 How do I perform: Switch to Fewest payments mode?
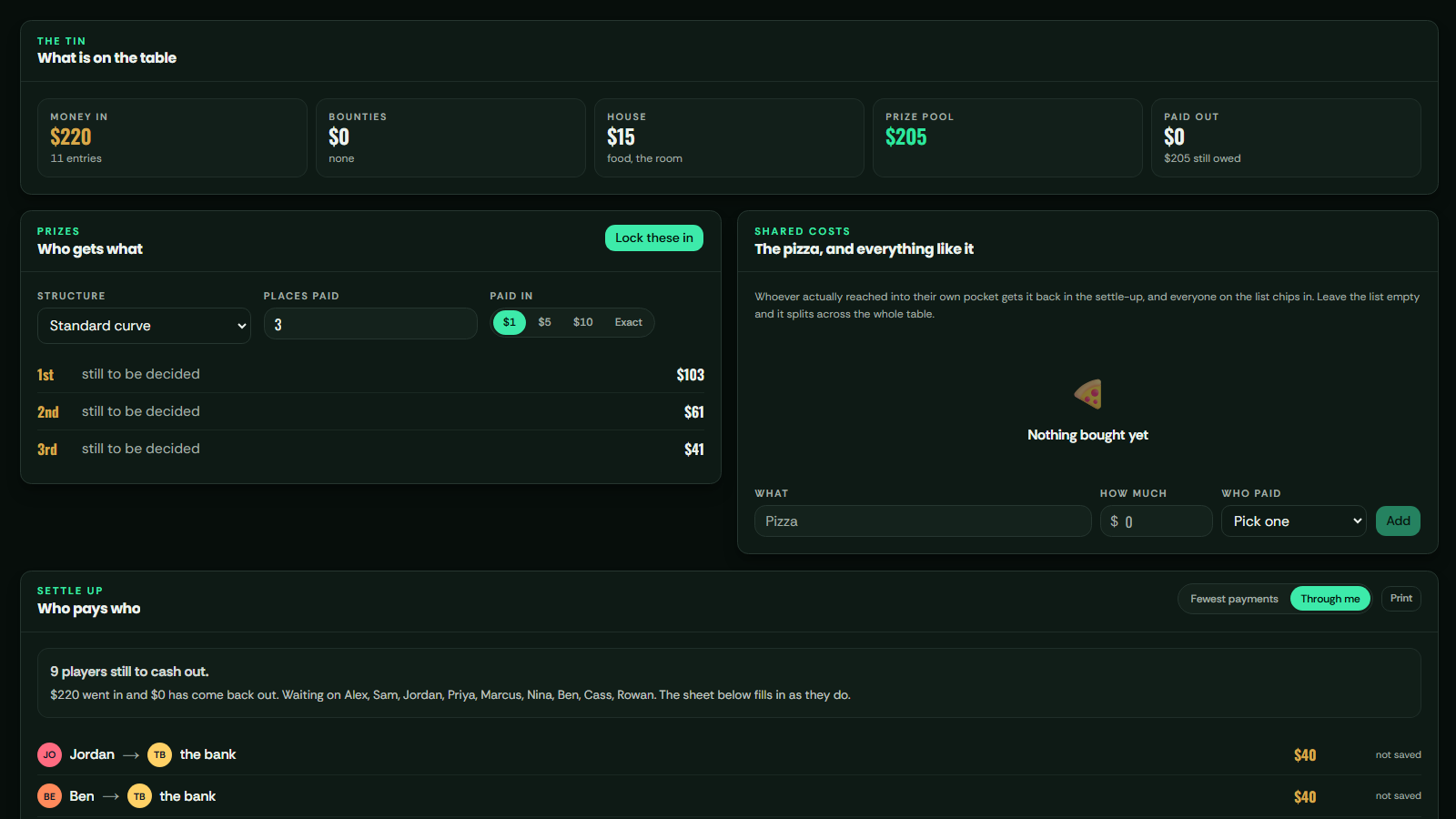(1234, 599)
